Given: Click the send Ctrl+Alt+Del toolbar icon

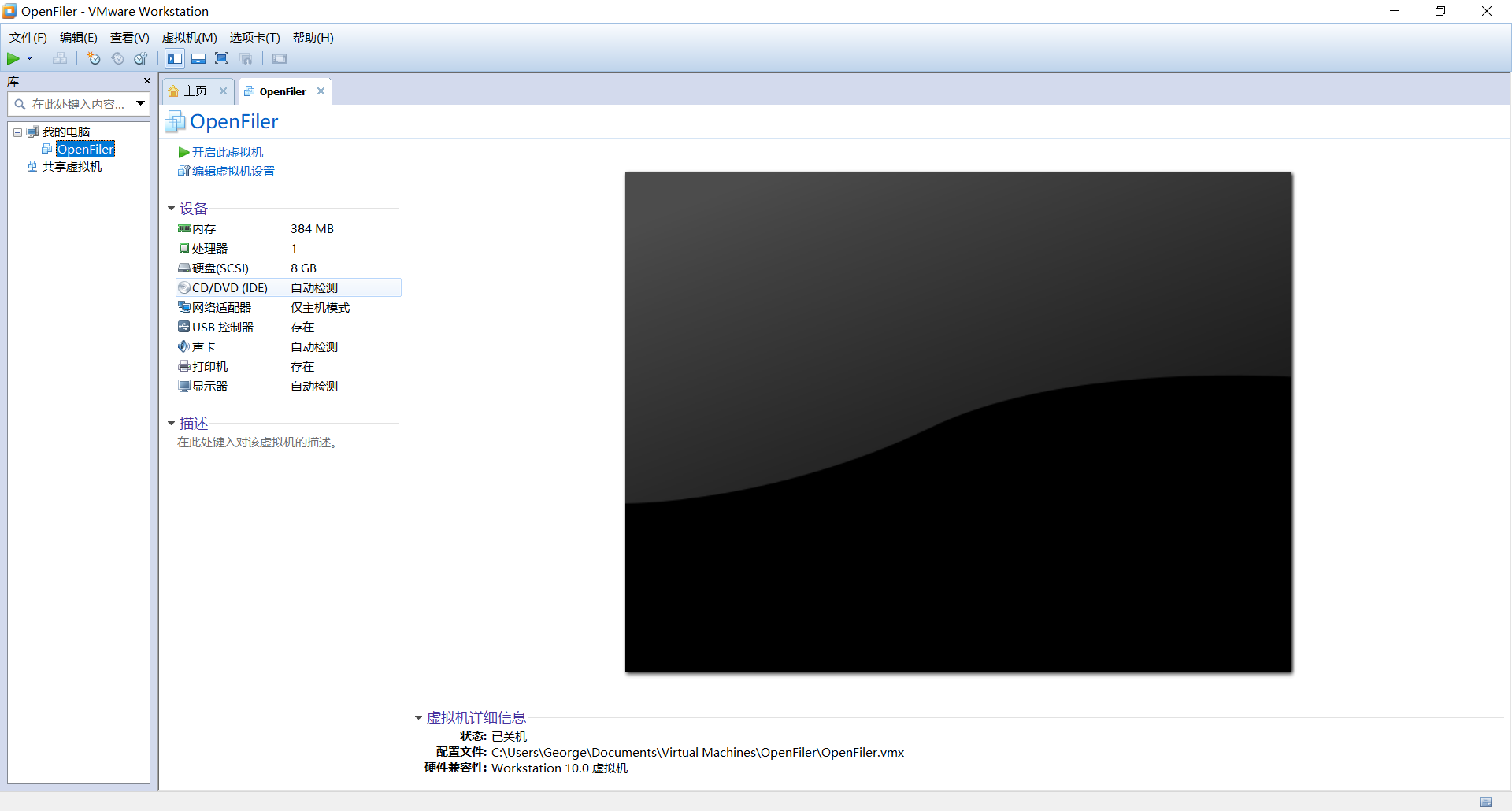Looking at the screenshot, I should coord(60,58).
